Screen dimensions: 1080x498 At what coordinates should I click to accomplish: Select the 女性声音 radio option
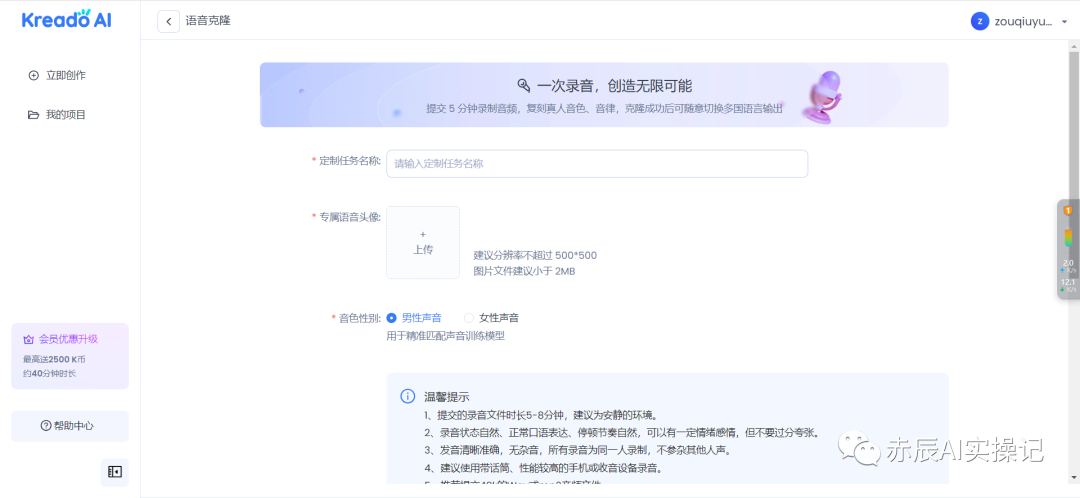[x=469, y=318]
